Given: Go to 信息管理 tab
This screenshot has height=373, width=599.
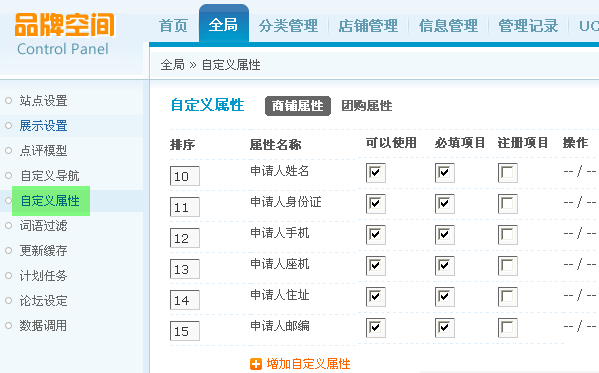Looking at the screenshot, I should (x=448, y=26).
